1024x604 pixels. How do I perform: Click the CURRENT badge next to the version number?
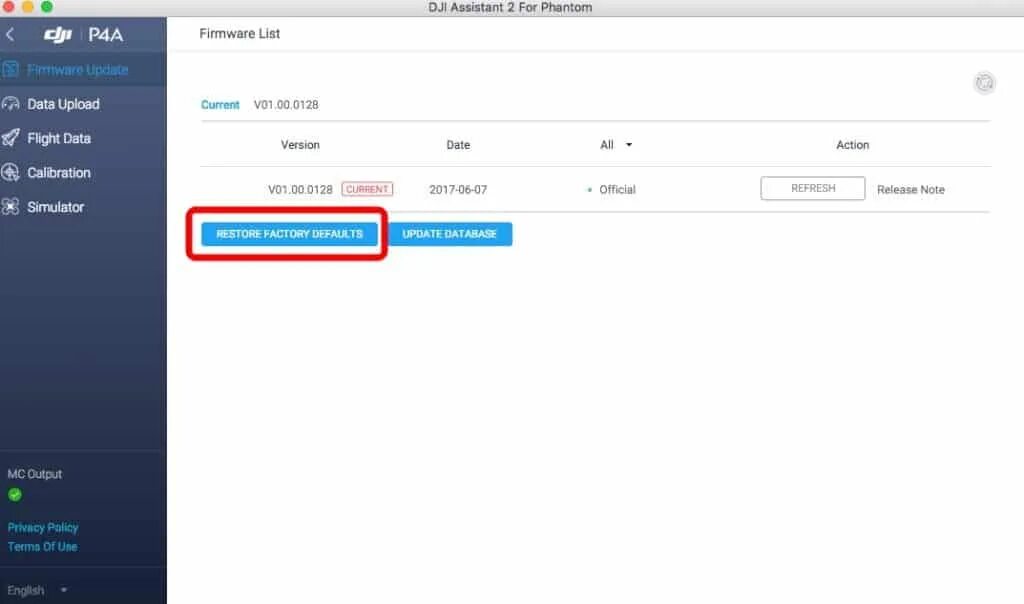pos(367,189)
